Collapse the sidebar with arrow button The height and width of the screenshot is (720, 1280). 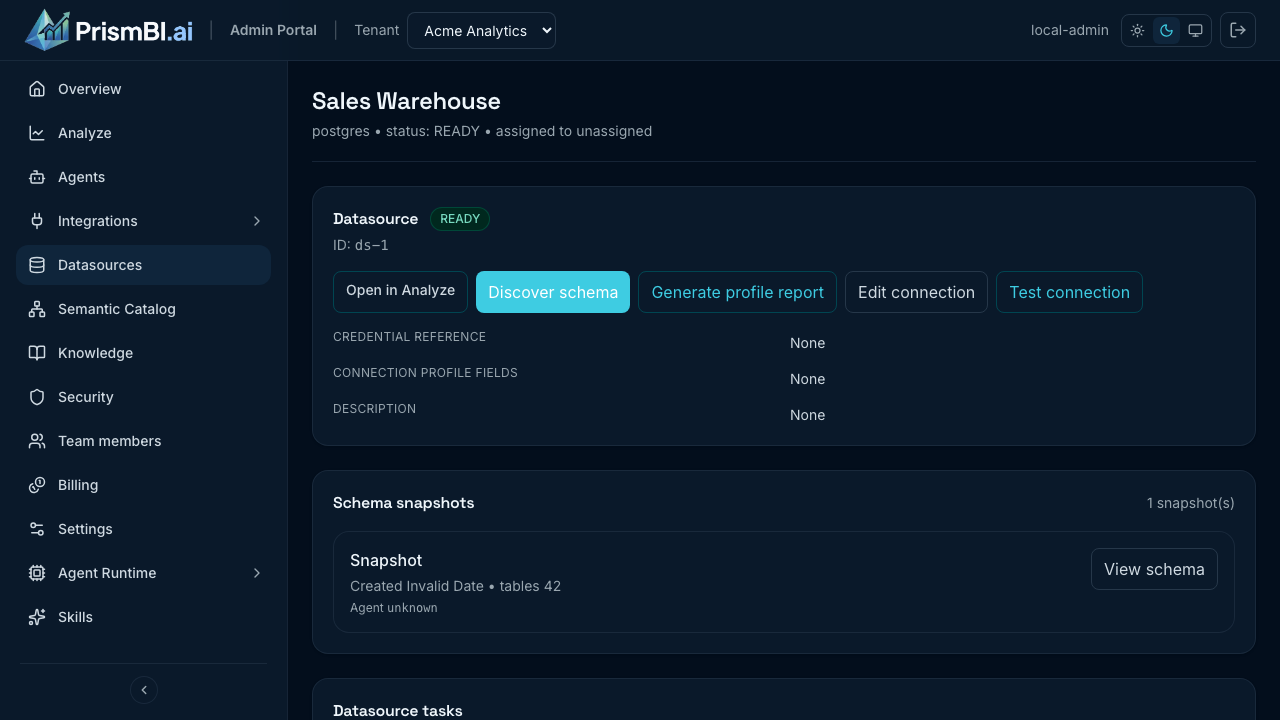(144, 690)
